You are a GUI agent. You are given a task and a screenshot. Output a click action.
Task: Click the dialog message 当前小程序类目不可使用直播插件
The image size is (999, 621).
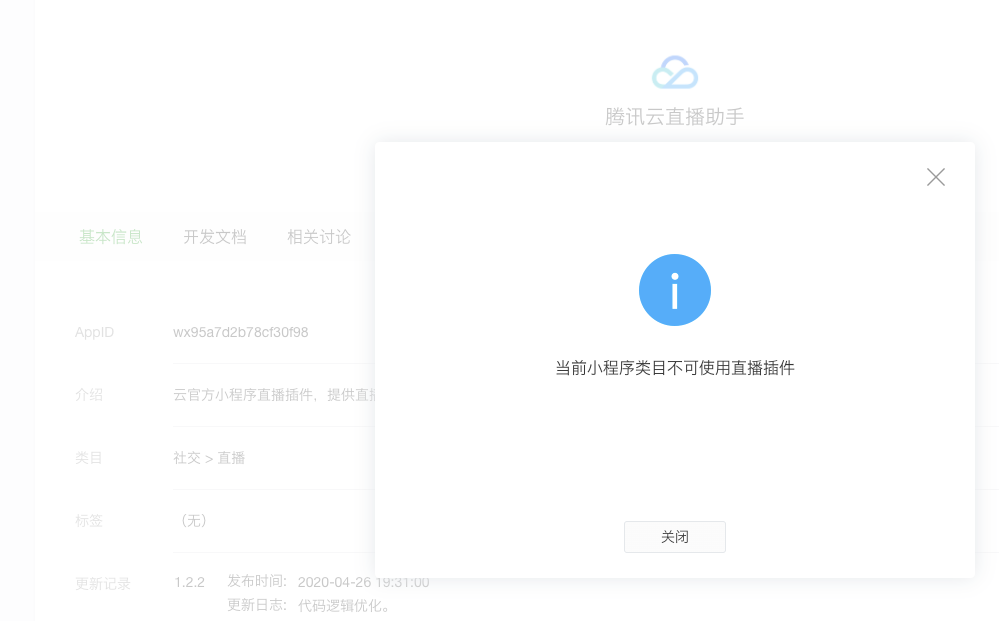[x=675, y=368]
